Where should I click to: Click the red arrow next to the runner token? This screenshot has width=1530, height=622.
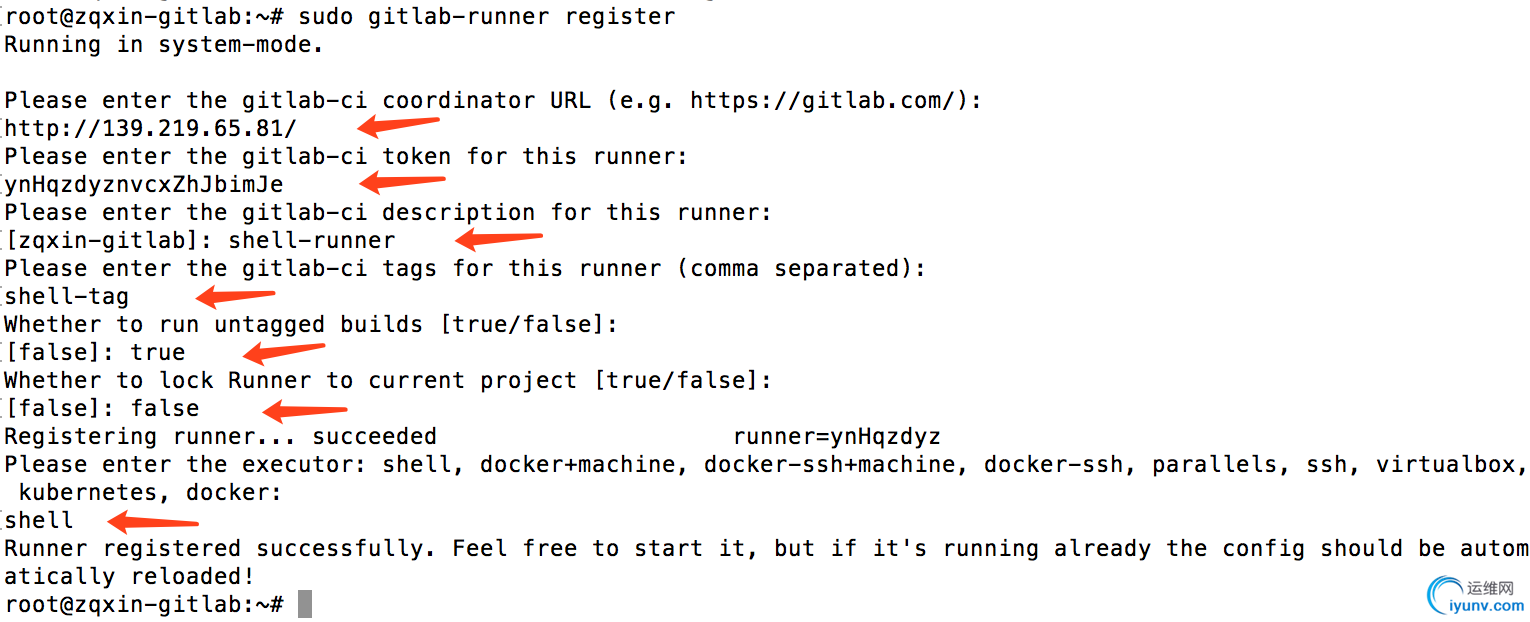(x=402, y=182)
